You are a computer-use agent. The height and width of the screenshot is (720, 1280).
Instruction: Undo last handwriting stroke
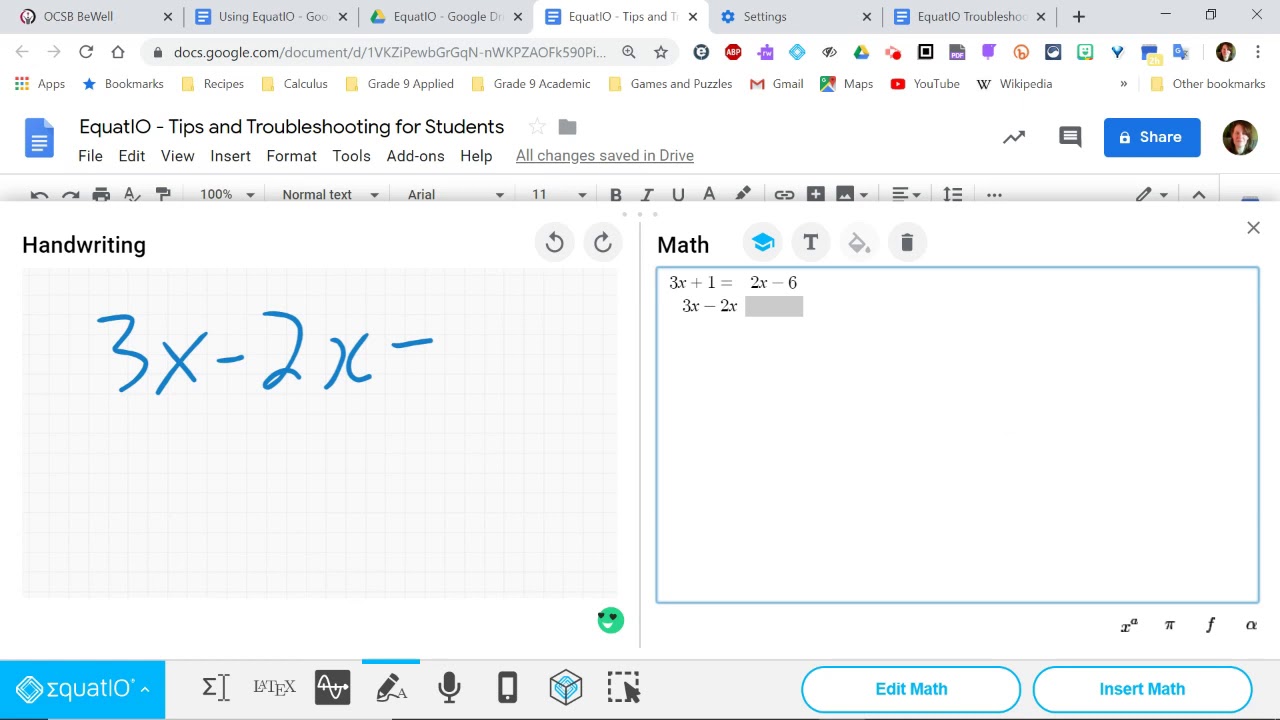(x=555, y=243)
